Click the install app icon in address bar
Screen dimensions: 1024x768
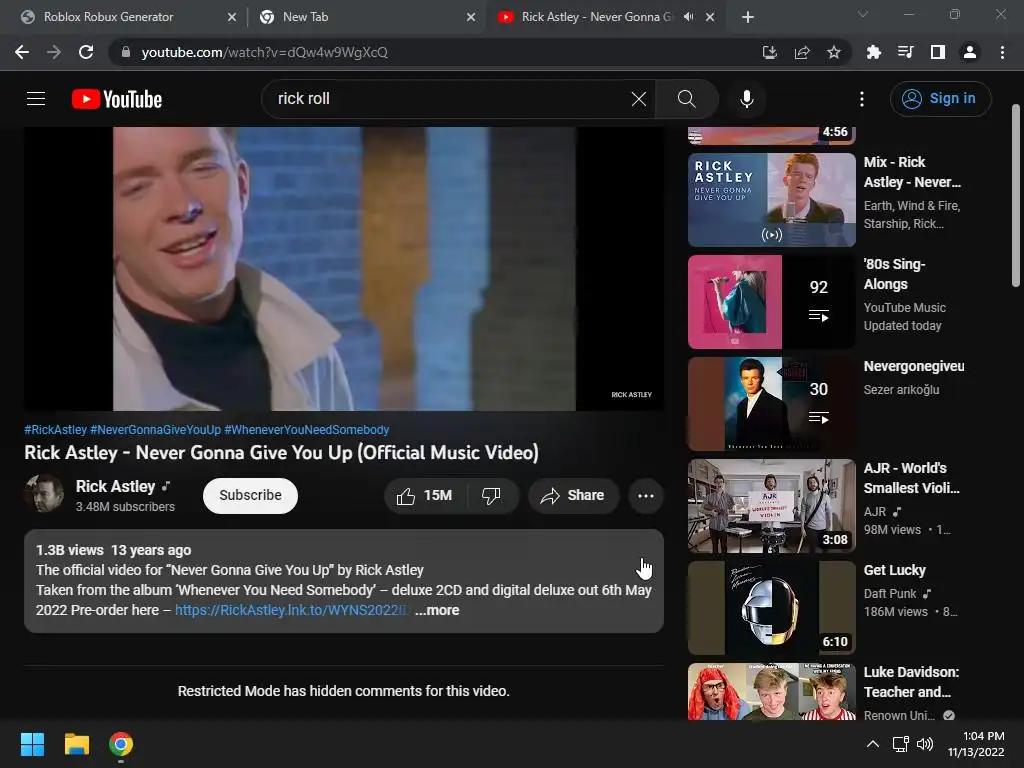point(770,52)
